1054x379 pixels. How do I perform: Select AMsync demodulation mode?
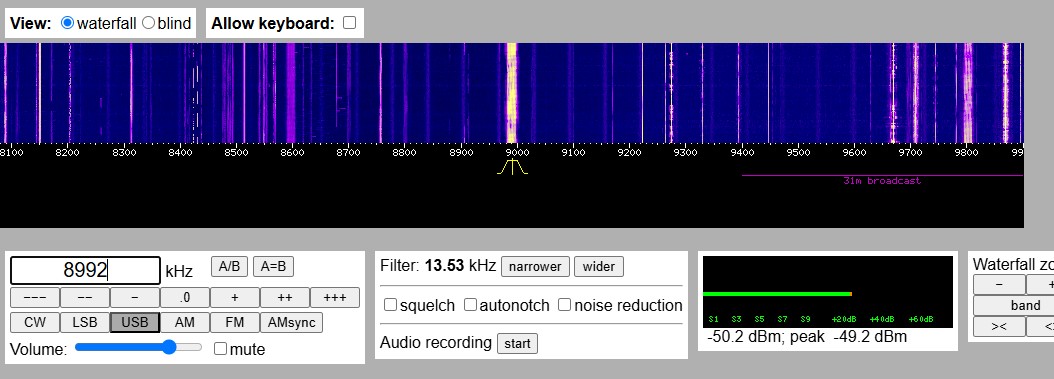click(x=291, y=323)
